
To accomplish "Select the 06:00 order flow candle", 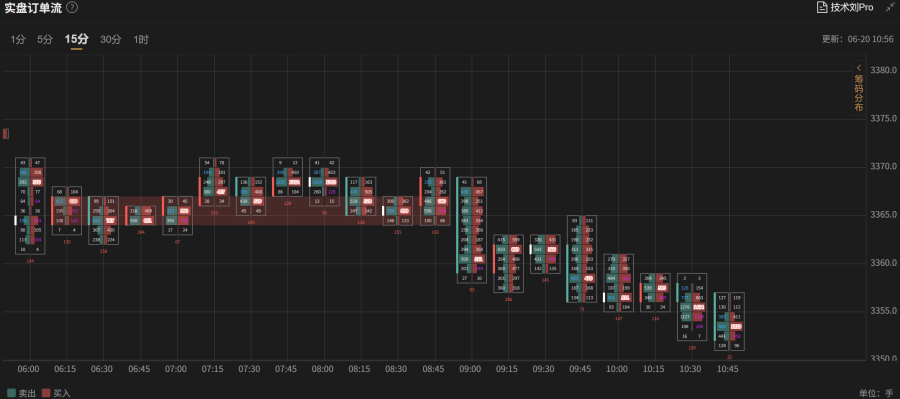I will (x=30, y=206).
